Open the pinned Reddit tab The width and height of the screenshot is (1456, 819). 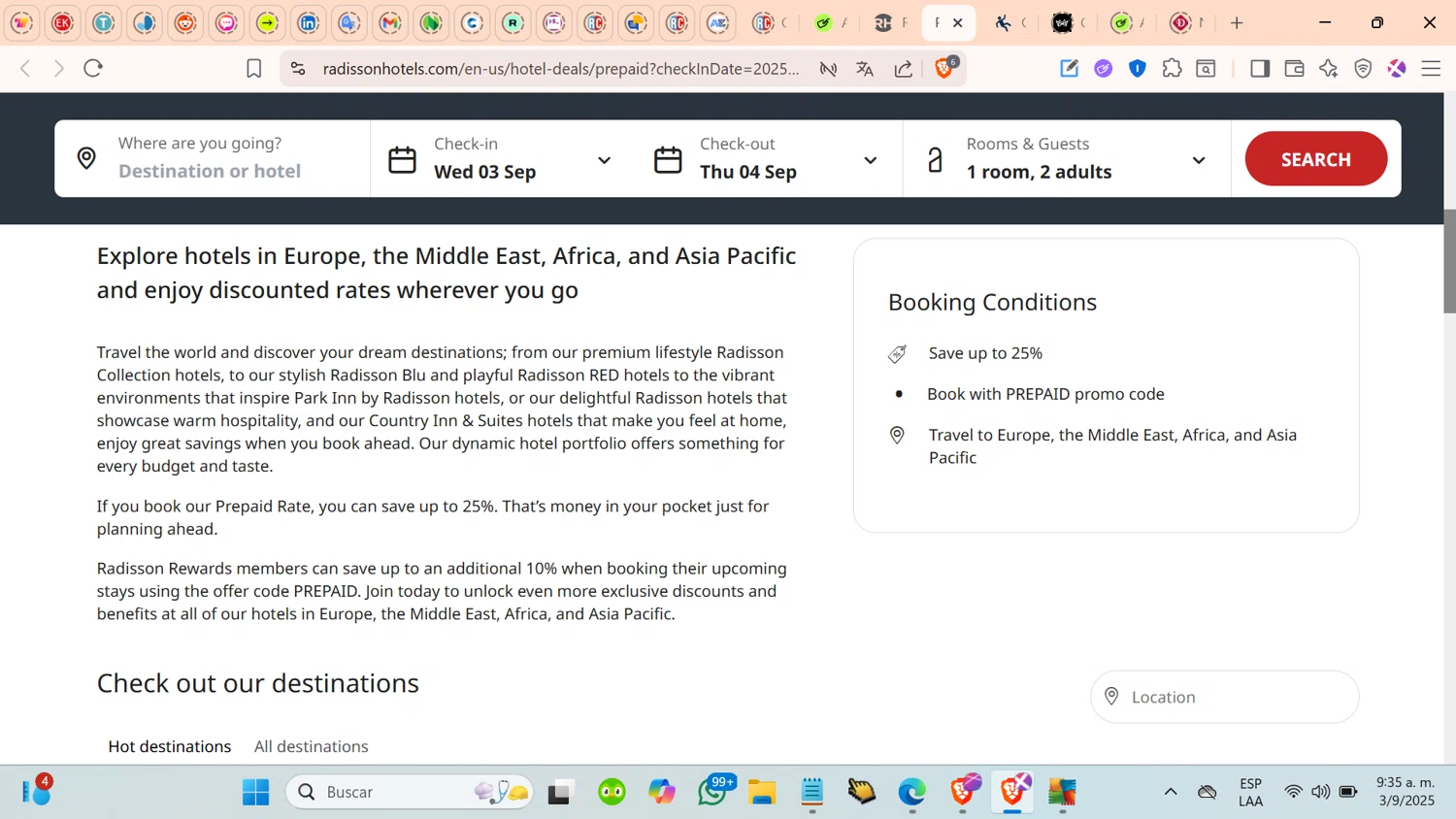click(185, 23)
